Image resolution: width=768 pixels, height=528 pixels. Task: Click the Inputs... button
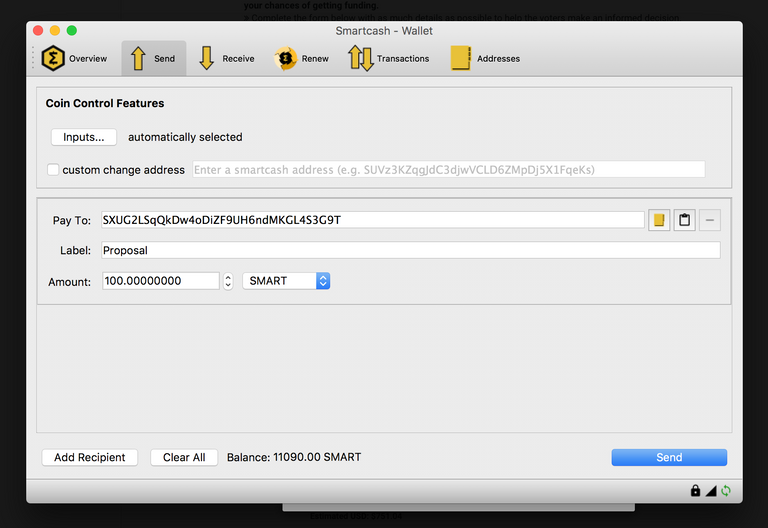[84, 137]
